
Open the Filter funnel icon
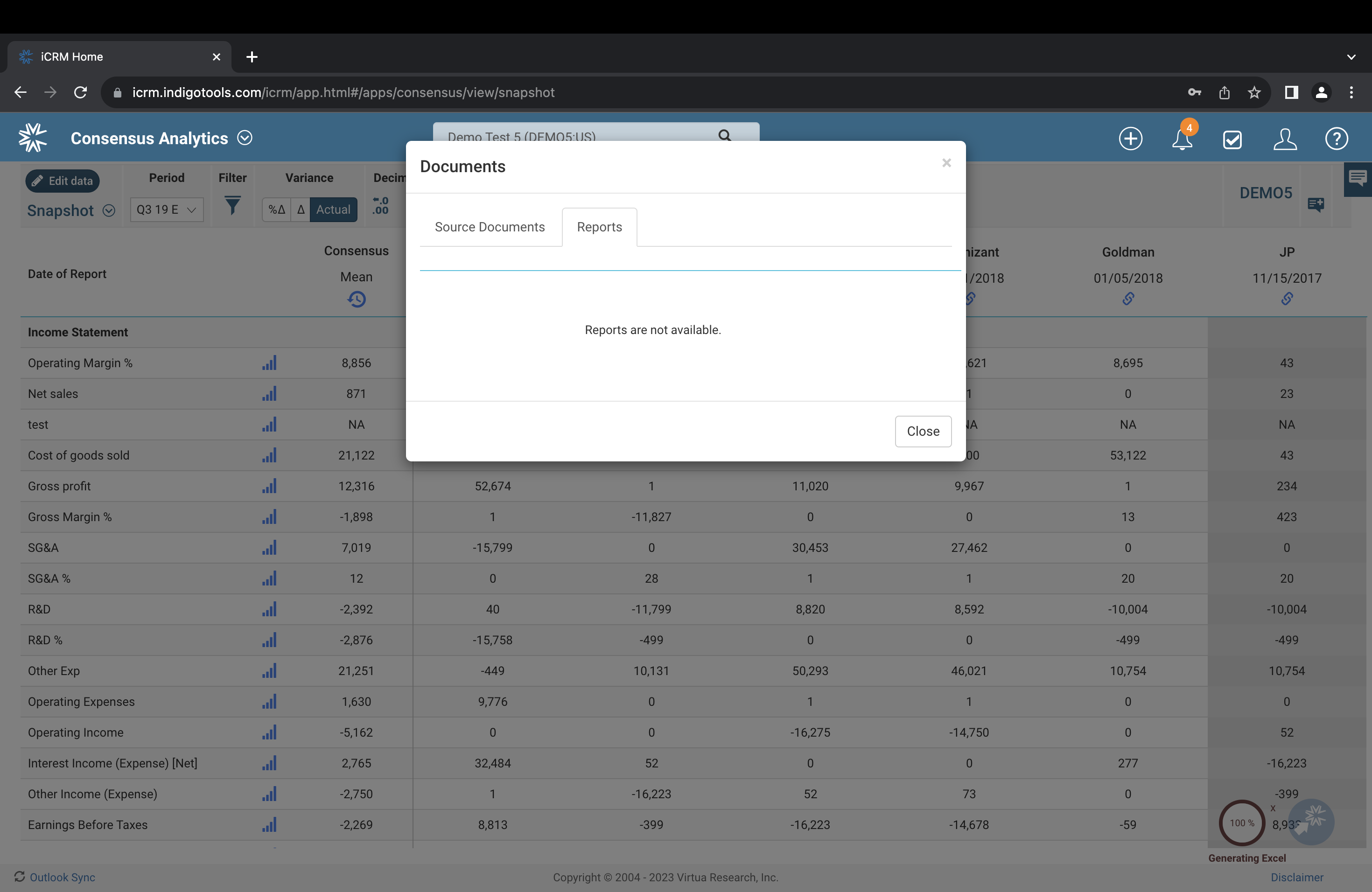(x=232, y=205)
